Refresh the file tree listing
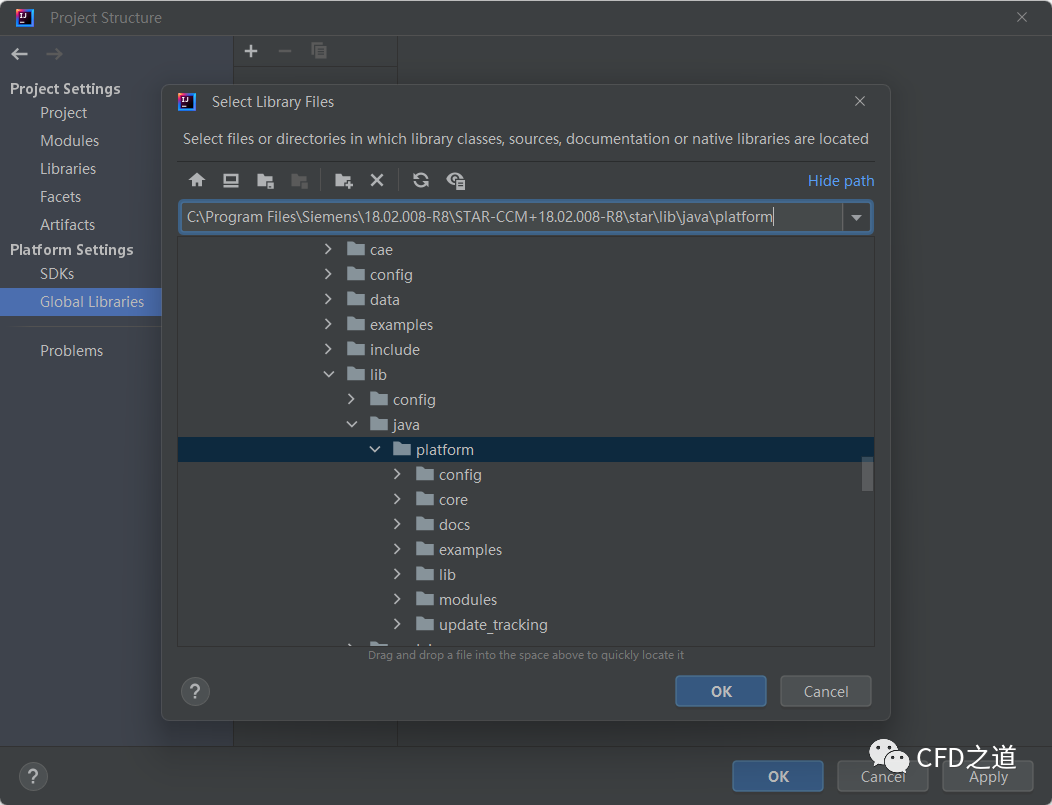The height and width of the screenshot is (805, 1052). tap(421, 180)
